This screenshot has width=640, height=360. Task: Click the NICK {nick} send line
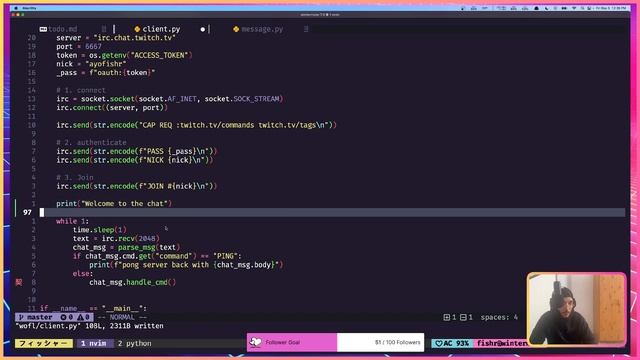[x=135, y=160]
